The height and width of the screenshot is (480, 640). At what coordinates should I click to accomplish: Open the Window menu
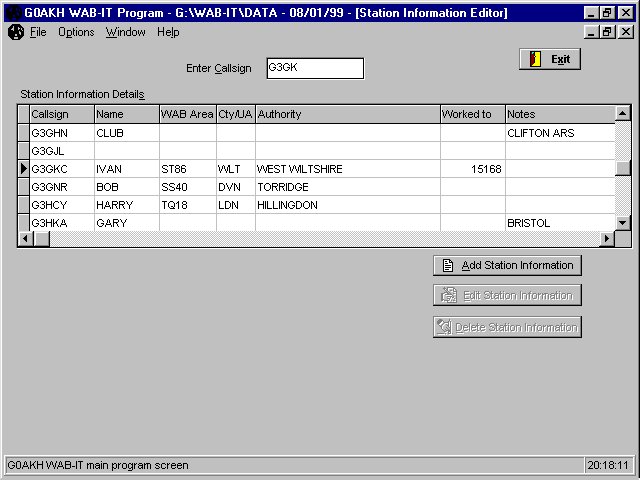pyautogui.click(x=125, y=32)
